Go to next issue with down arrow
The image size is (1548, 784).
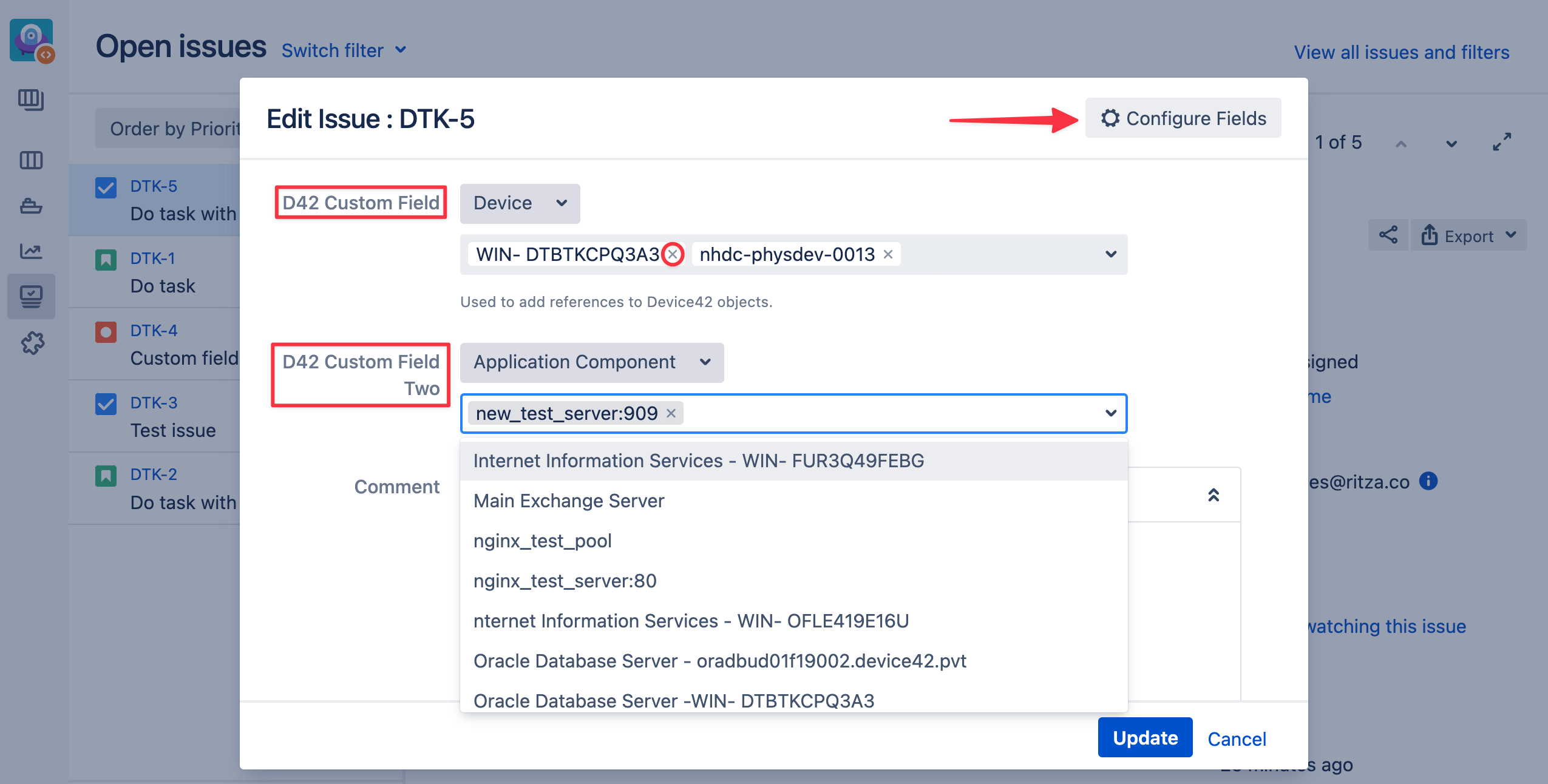tap(1451, 144)
